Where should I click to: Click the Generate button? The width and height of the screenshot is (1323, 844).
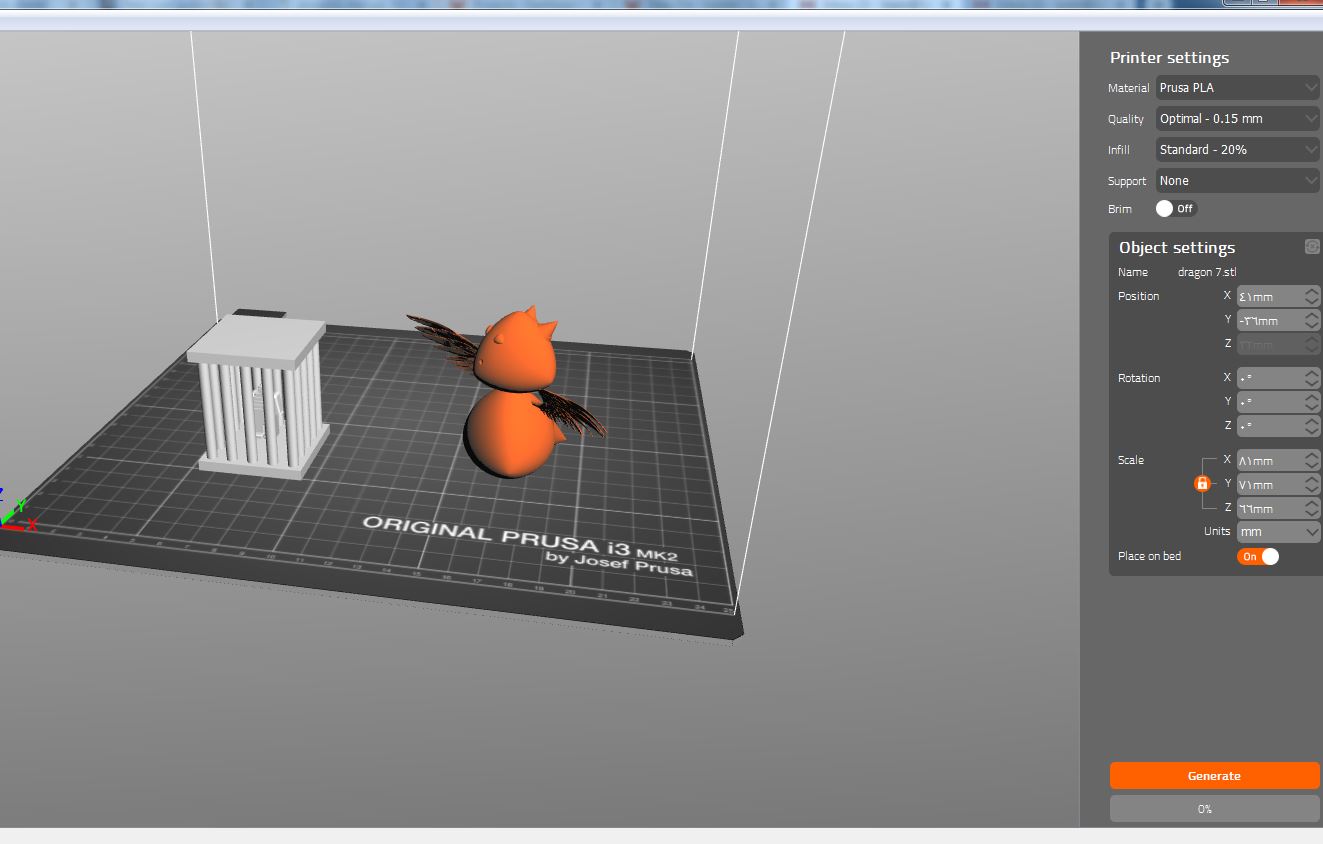[1215, 776]
